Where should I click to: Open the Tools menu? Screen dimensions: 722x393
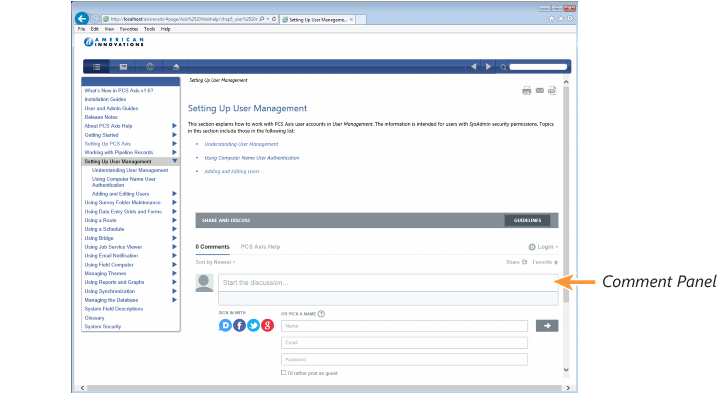(x=150, y=29)
